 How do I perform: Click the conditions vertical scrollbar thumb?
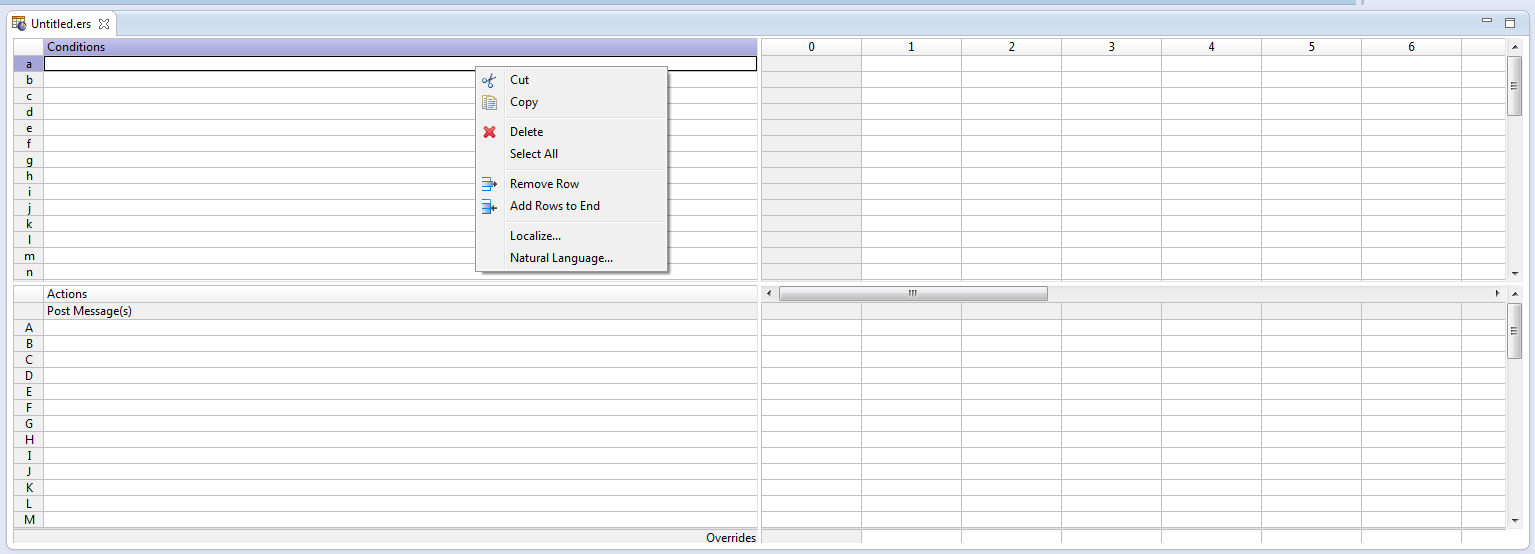[x=1514, y=86]
